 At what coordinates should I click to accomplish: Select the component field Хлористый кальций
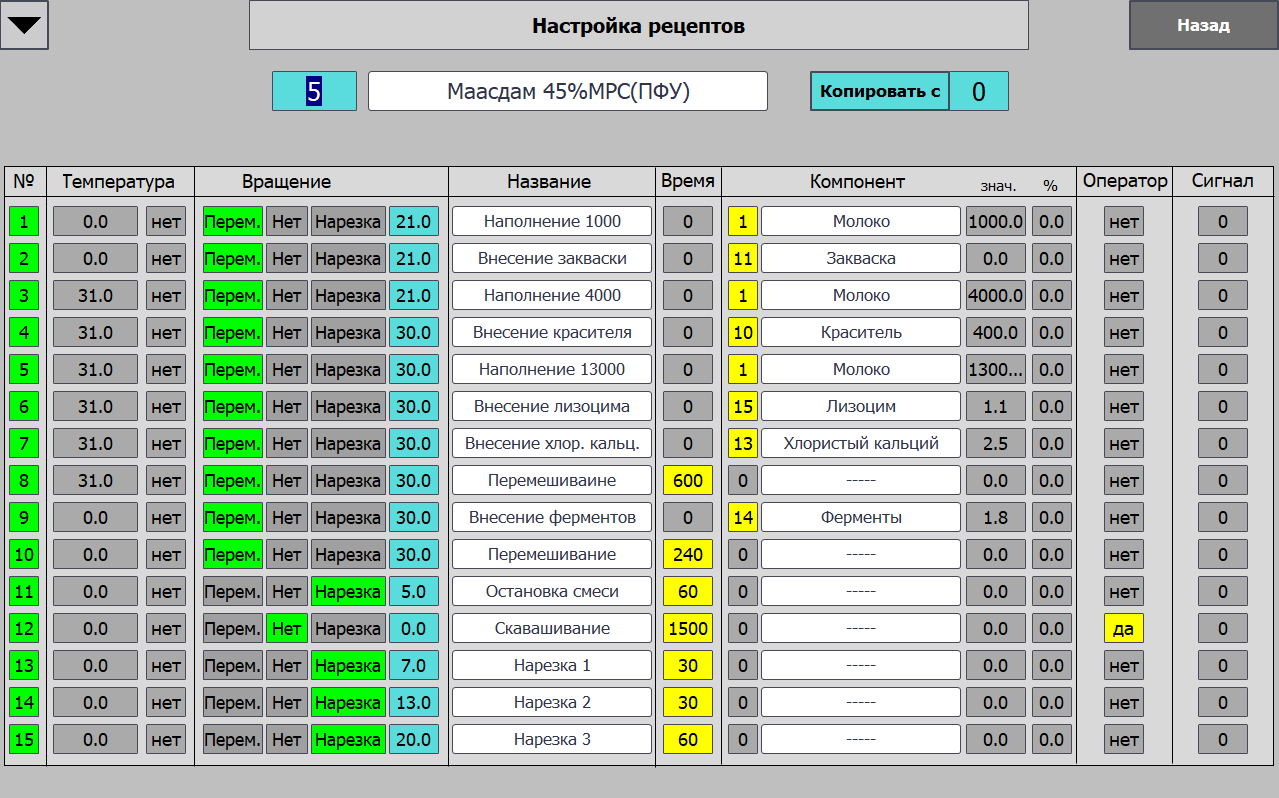pyautogui.click(x=860, y=444)
